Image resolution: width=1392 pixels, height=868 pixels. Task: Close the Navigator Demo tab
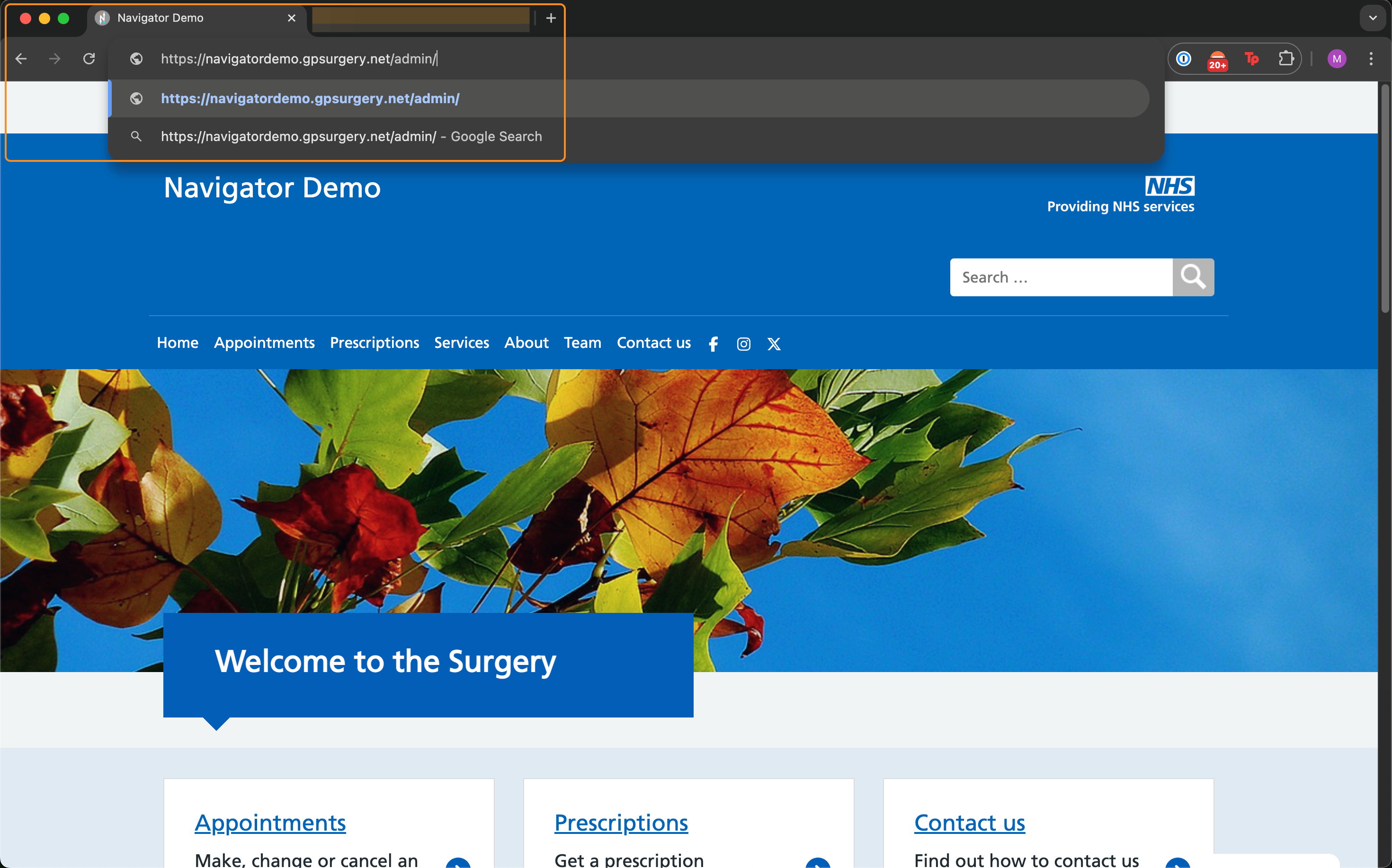pyautogui.click(x=292, y=18)
